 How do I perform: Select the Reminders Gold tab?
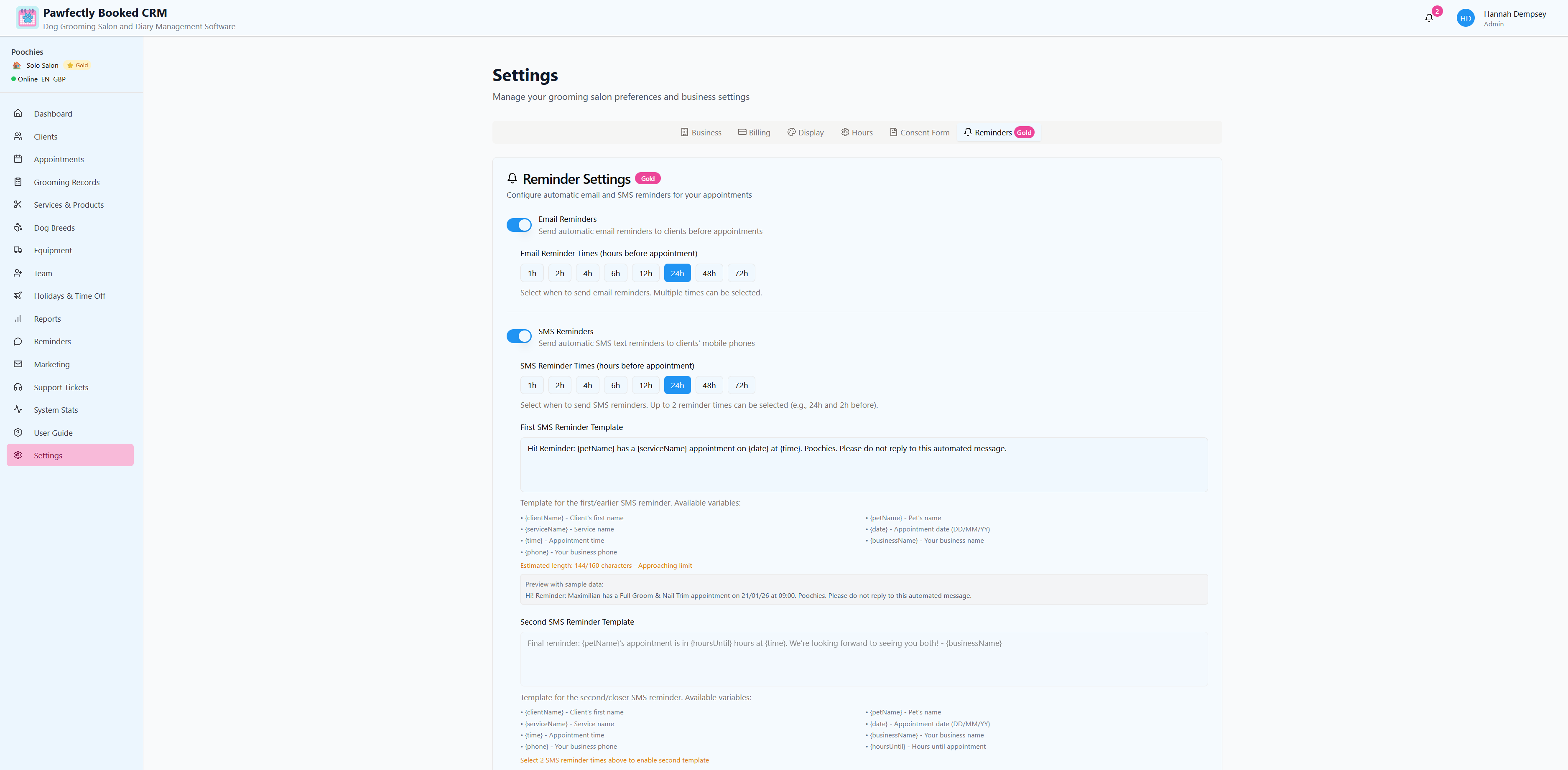pos(999,132)
